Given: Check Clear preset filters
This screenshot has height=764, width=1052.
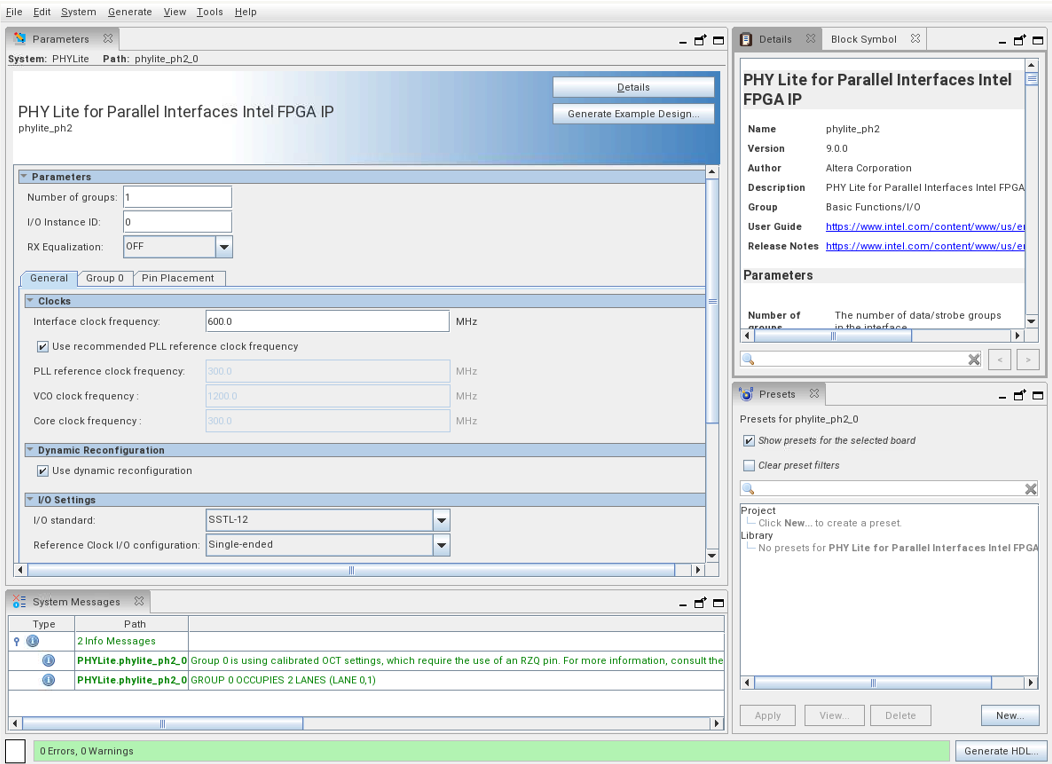Looking at the screenshot, I should [749, 466].
